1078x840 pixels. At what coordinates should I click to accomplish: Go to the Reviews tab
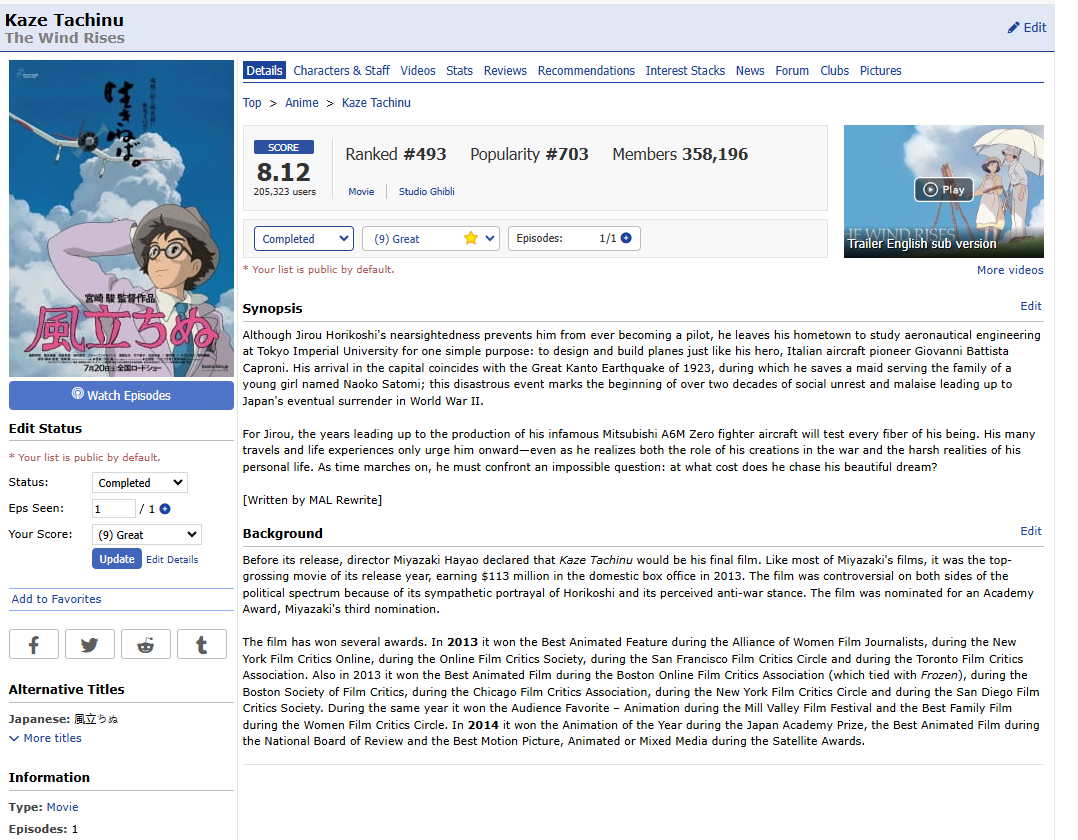pos(505,71)
